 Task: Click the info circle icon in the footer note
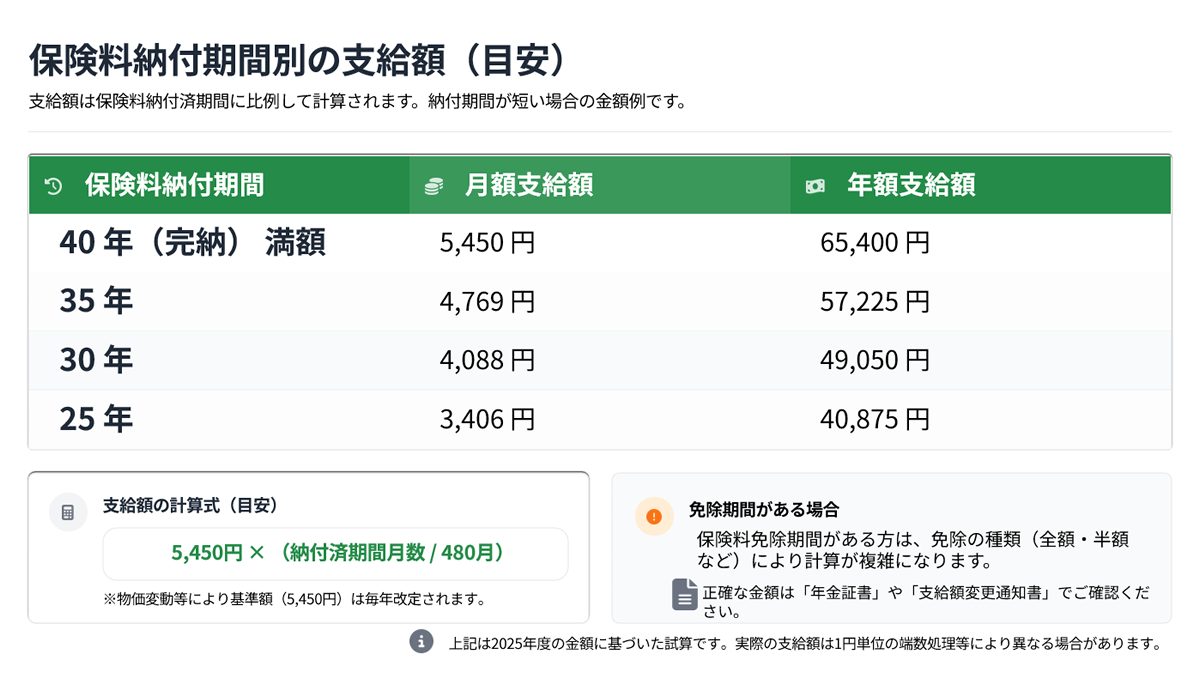coord(422,641)
